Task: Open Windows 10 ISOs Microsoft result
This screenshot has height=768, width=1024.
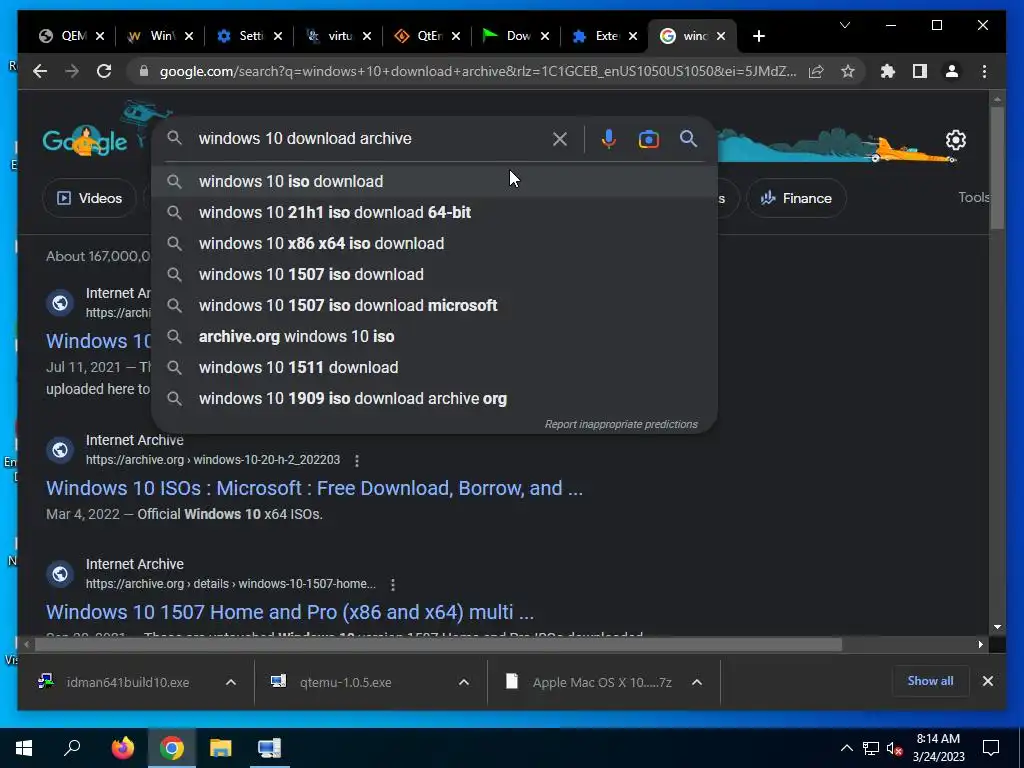Action: 314,488
